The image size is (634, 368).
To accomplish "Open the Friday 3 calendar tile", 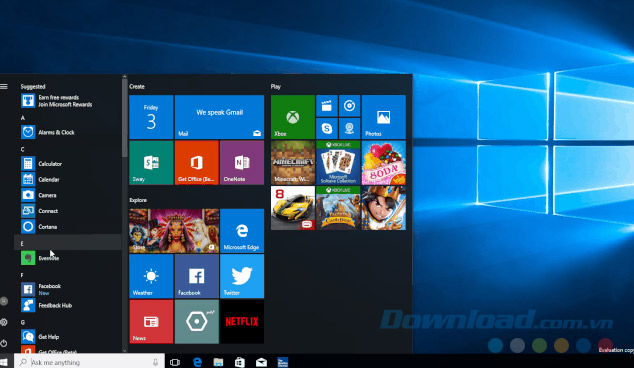I will (x=151, y=117).
